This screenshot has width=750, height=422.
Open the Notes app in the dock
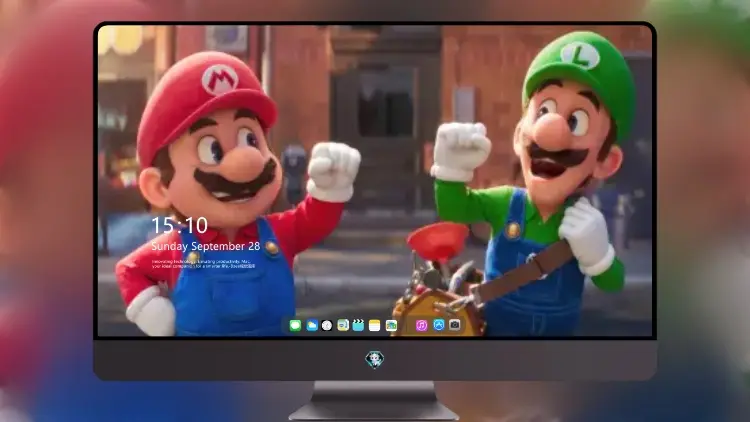coord(375,326)
